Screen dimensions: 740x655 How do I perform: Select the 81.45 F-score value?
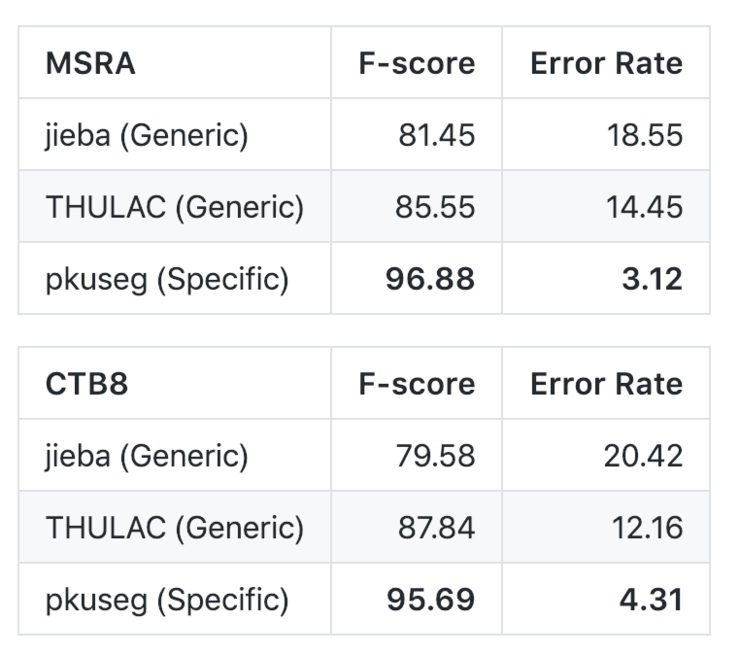tap(436, 135)
